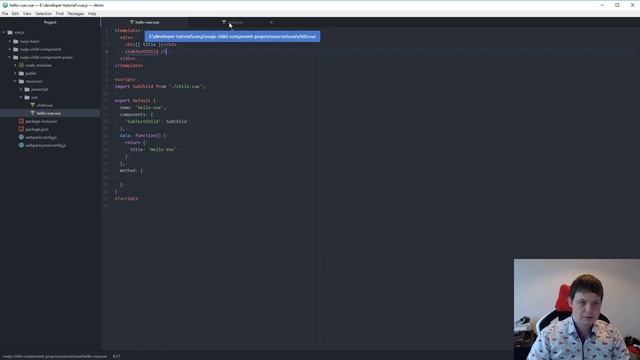Open webpack.prod.config.js from the project tree
Screen dimensions: 640x360
(x=46, y=145)
